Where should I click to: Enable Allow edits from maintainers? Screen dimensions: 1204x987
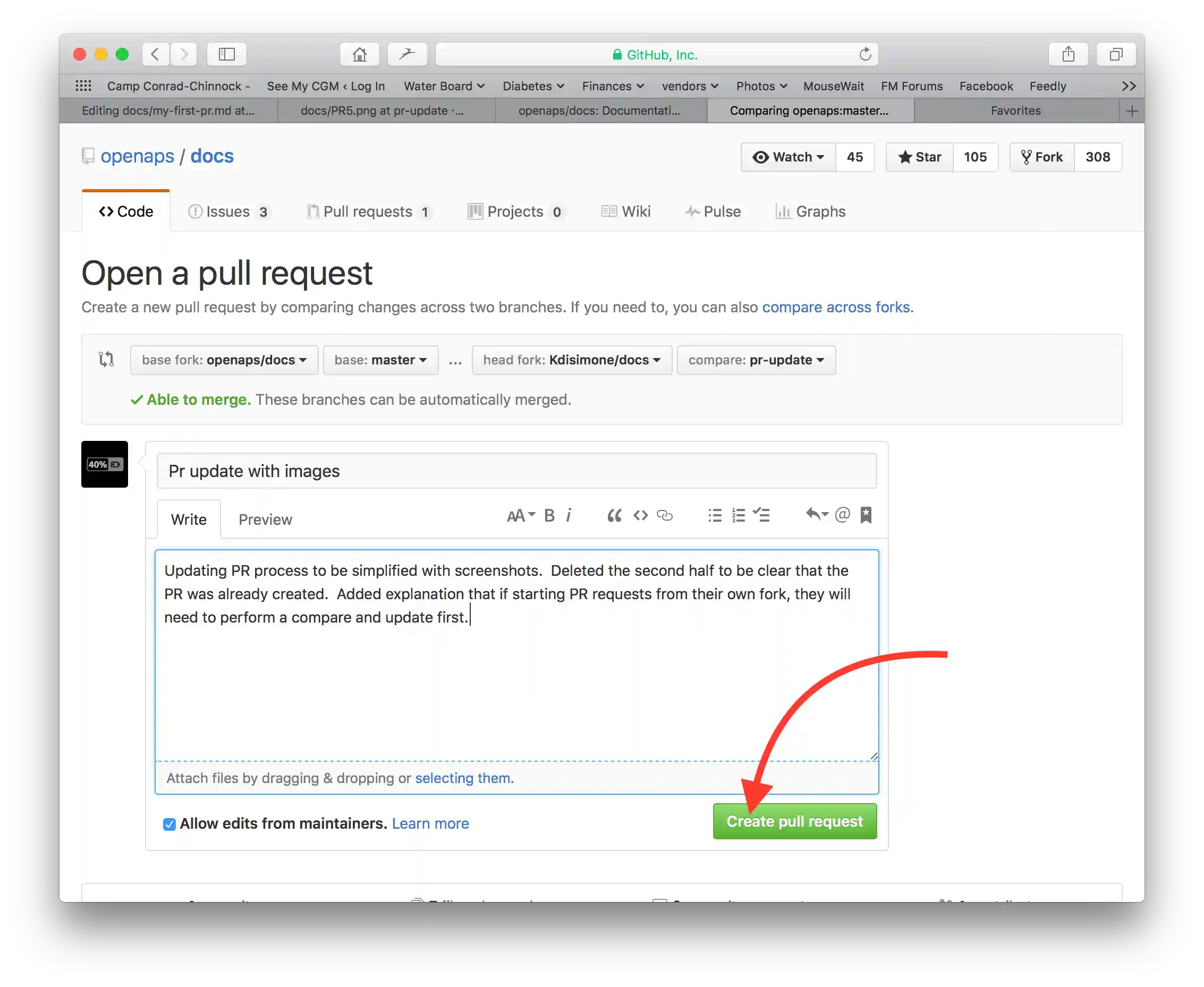169,824
